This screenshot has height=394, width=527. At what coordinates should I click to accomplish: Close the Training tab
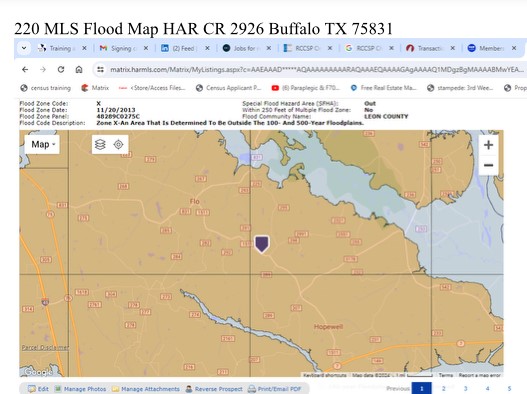coord(84,48)
